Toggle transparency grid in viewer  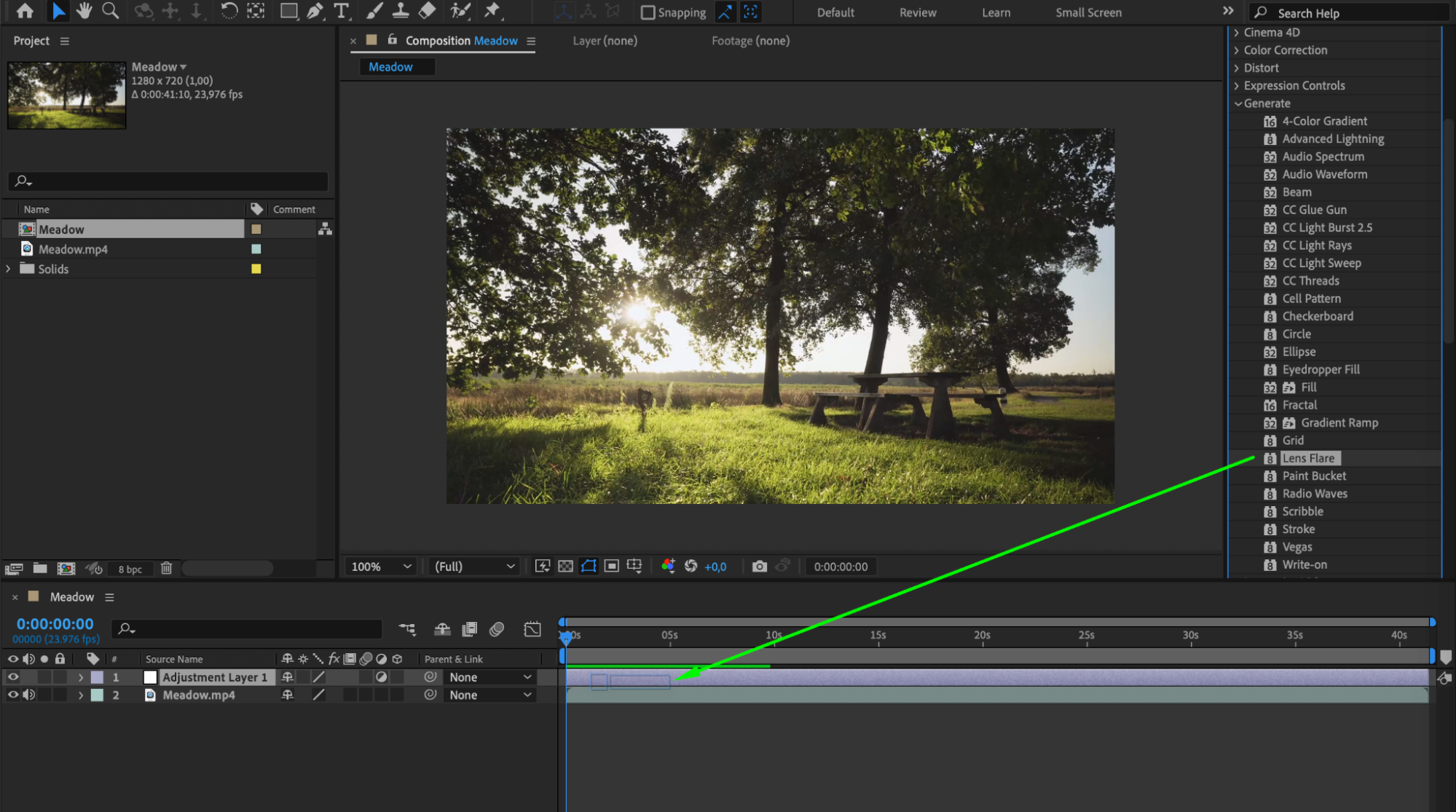pyautogui.click(x=565, y=567)
